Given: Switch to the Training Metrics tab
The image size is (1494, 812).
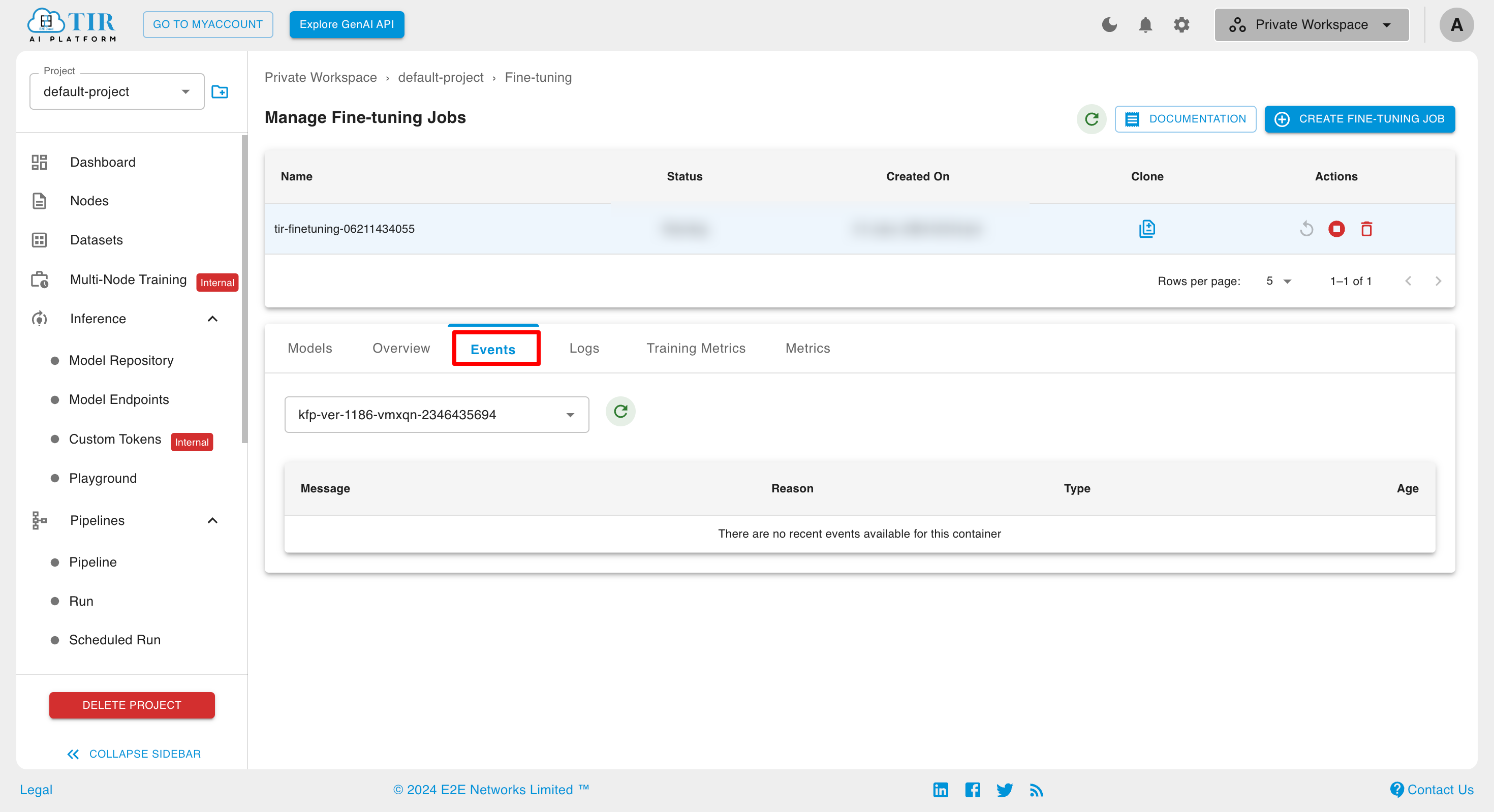Looking at the screenshot, I should (696, 348).
